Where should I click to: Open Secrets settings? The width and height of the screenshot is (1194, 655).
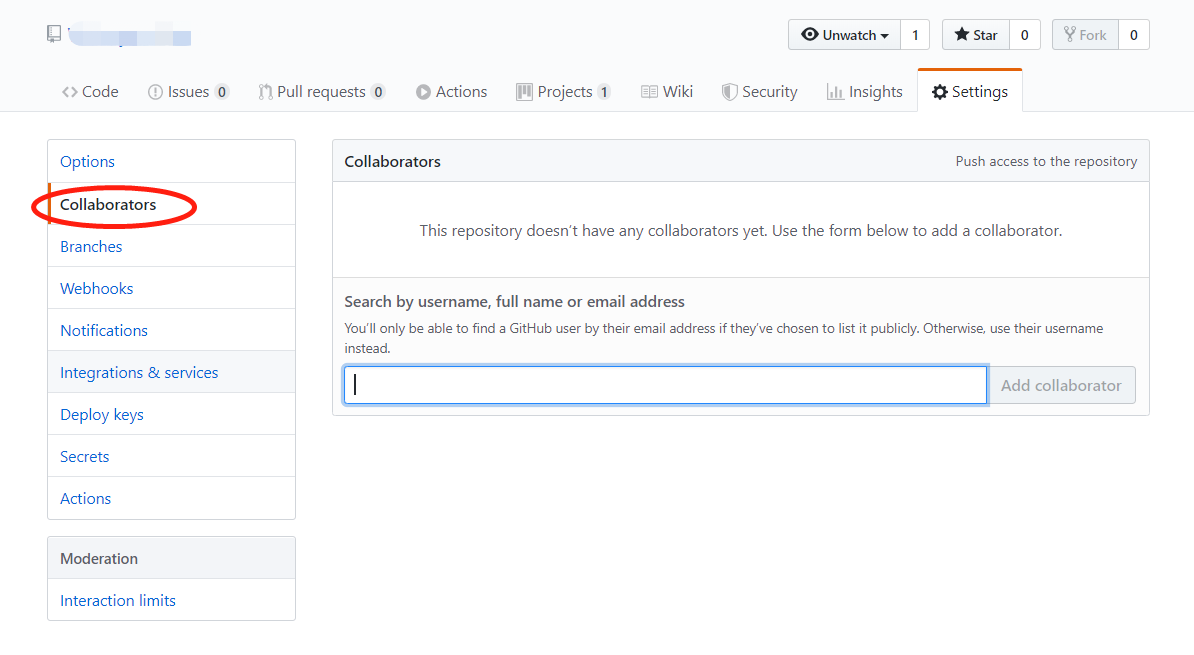point(171,456)
